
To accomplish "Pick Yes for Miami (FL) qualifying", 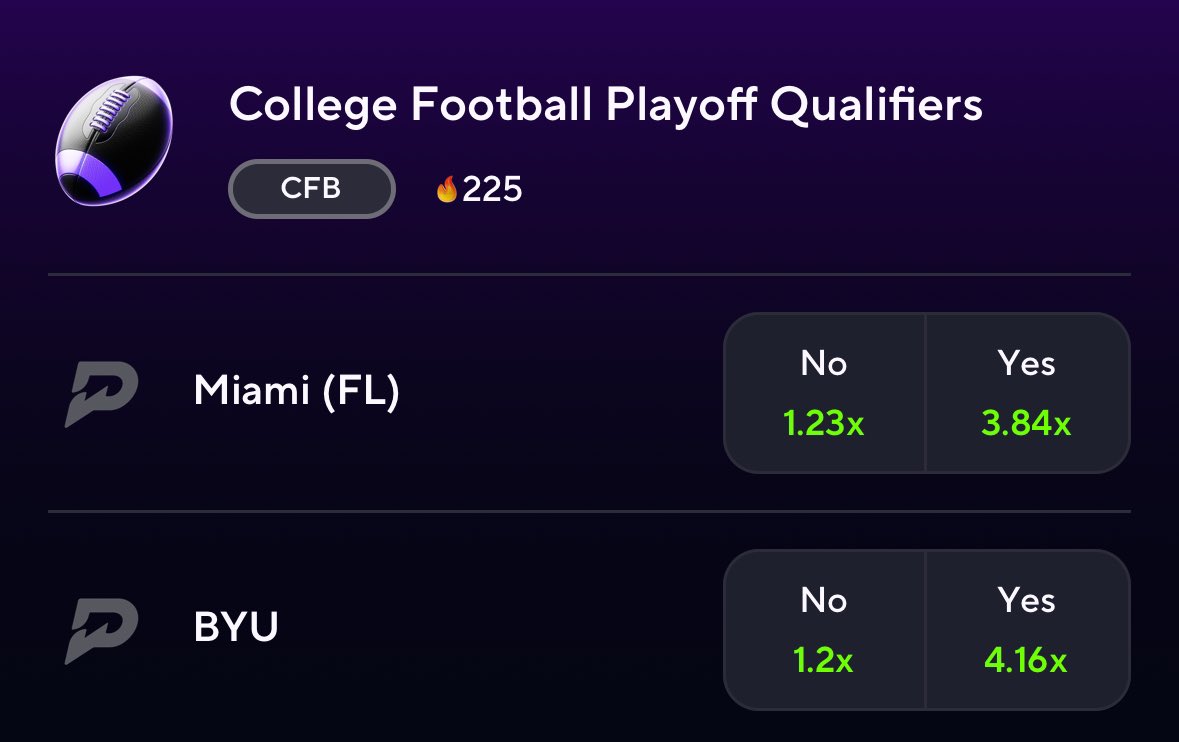I will (1027, 393).
